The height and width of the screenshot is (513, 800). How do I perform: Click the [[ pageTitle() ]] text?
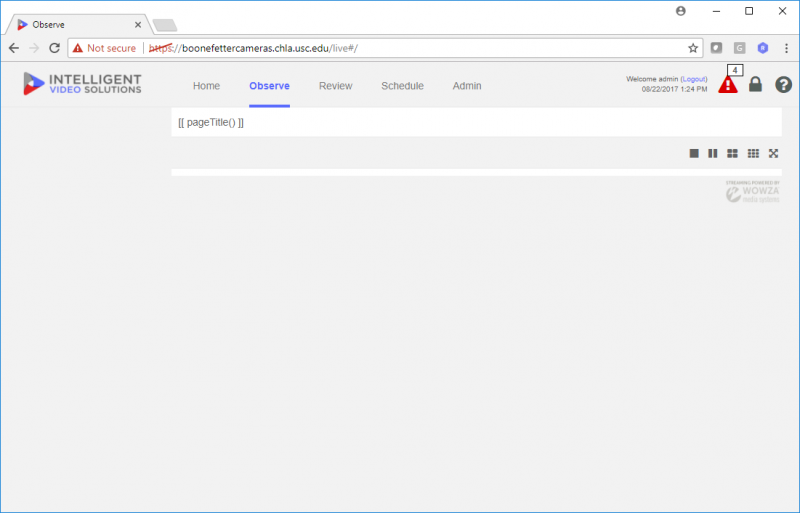(211, 123)
